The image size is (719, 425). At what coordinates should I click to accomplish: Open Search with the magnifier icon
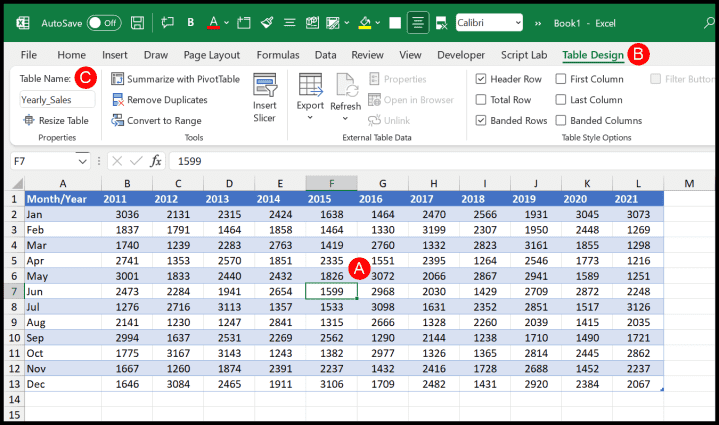709,22
